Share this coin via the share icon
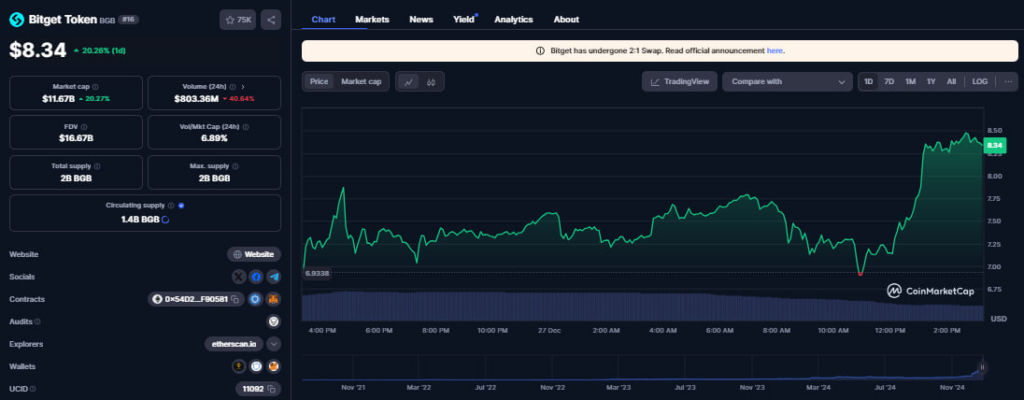 coord(271,20)
